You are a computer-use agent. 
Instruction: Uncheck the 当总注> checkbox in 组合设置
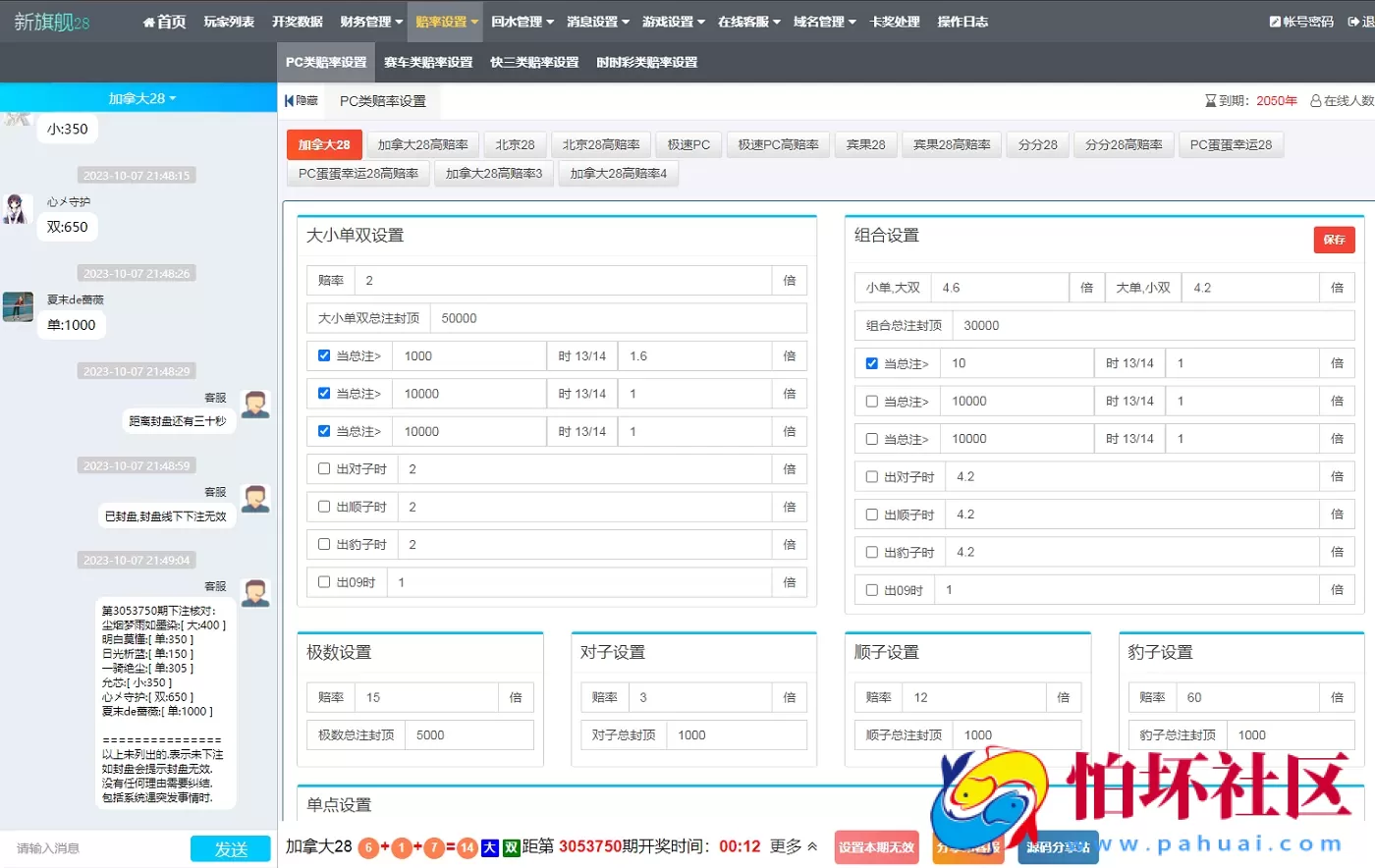click(870, 362)
